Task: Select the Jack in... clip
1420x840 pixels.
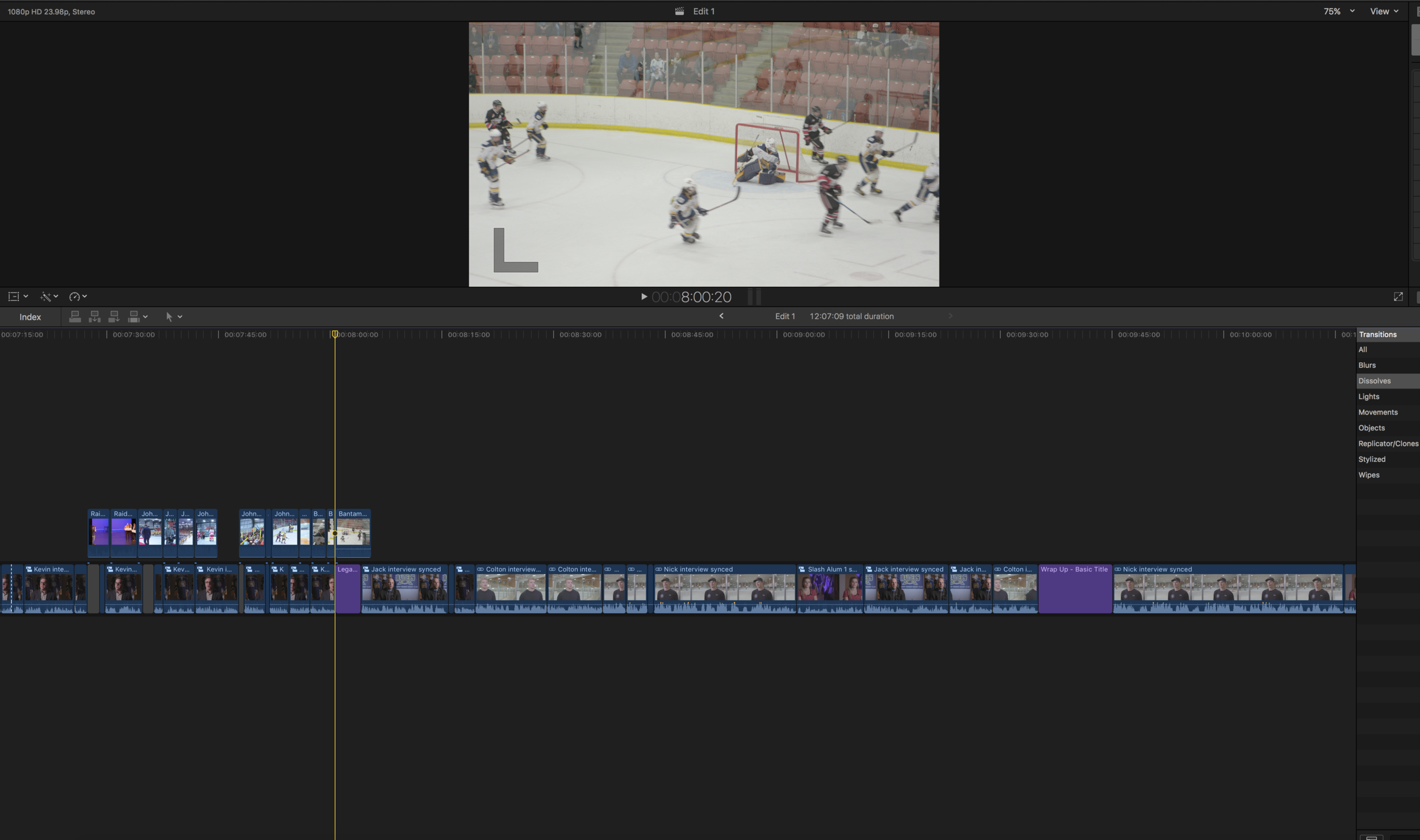Action: click(971, 589)
